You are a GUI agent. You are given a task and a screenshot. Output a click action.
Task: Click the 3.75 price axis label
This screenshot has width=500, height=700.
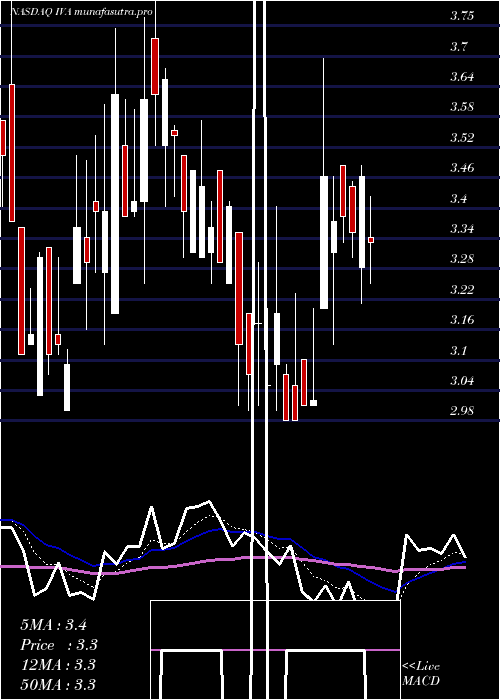[x=462, y=17]
